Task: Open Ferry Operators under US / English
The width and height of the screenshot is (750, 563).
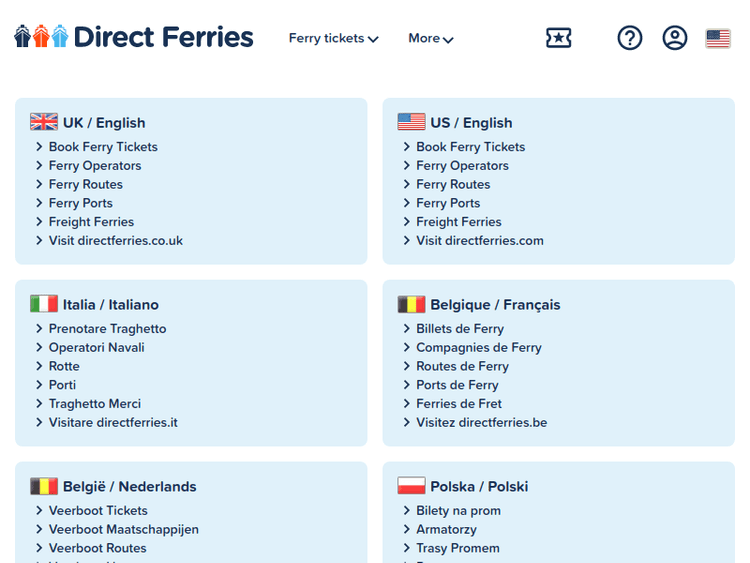Action: click(462, 166)
